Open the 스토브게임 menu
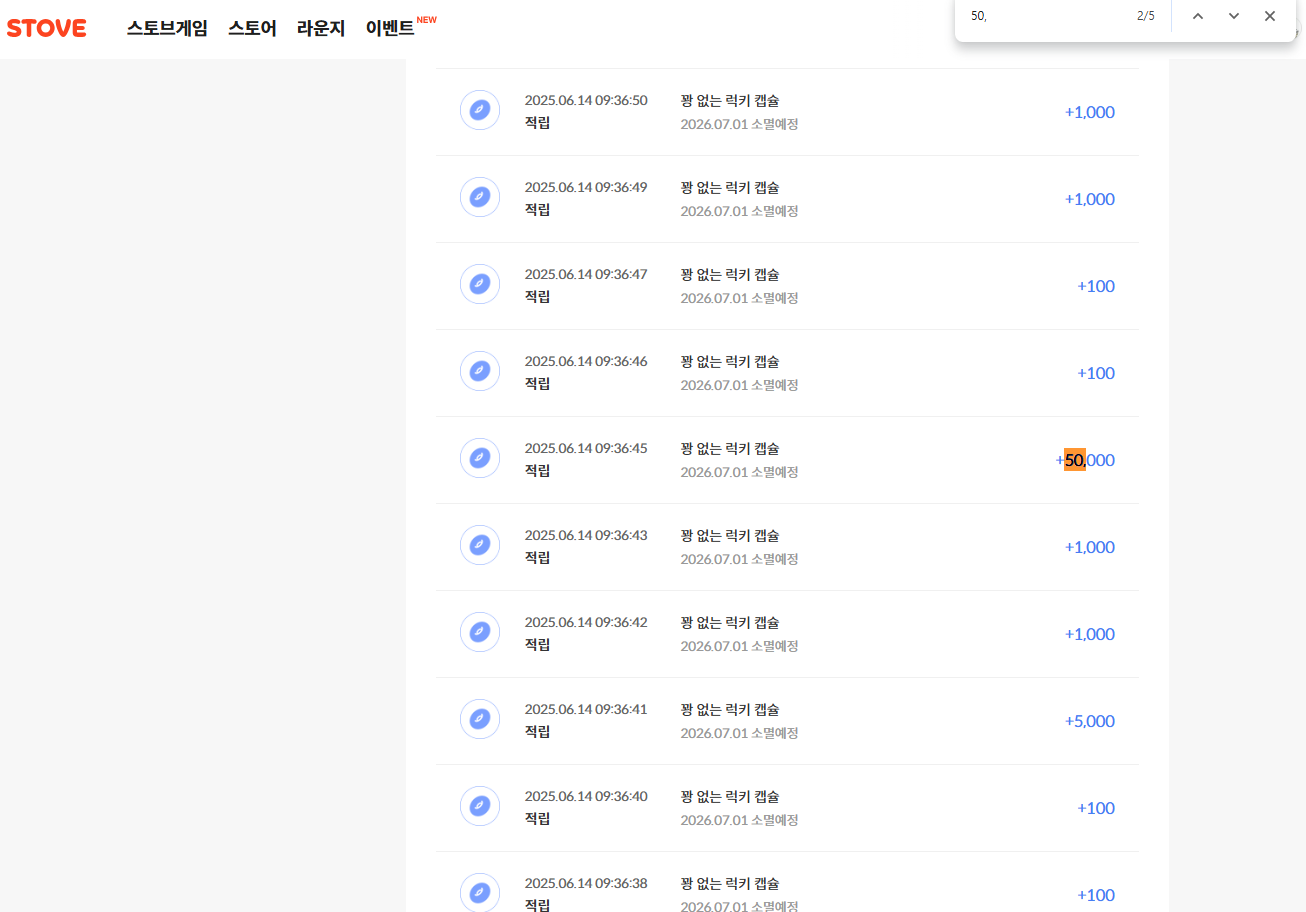The width and height of the screenshot is (1306, 912). [167, 28]
